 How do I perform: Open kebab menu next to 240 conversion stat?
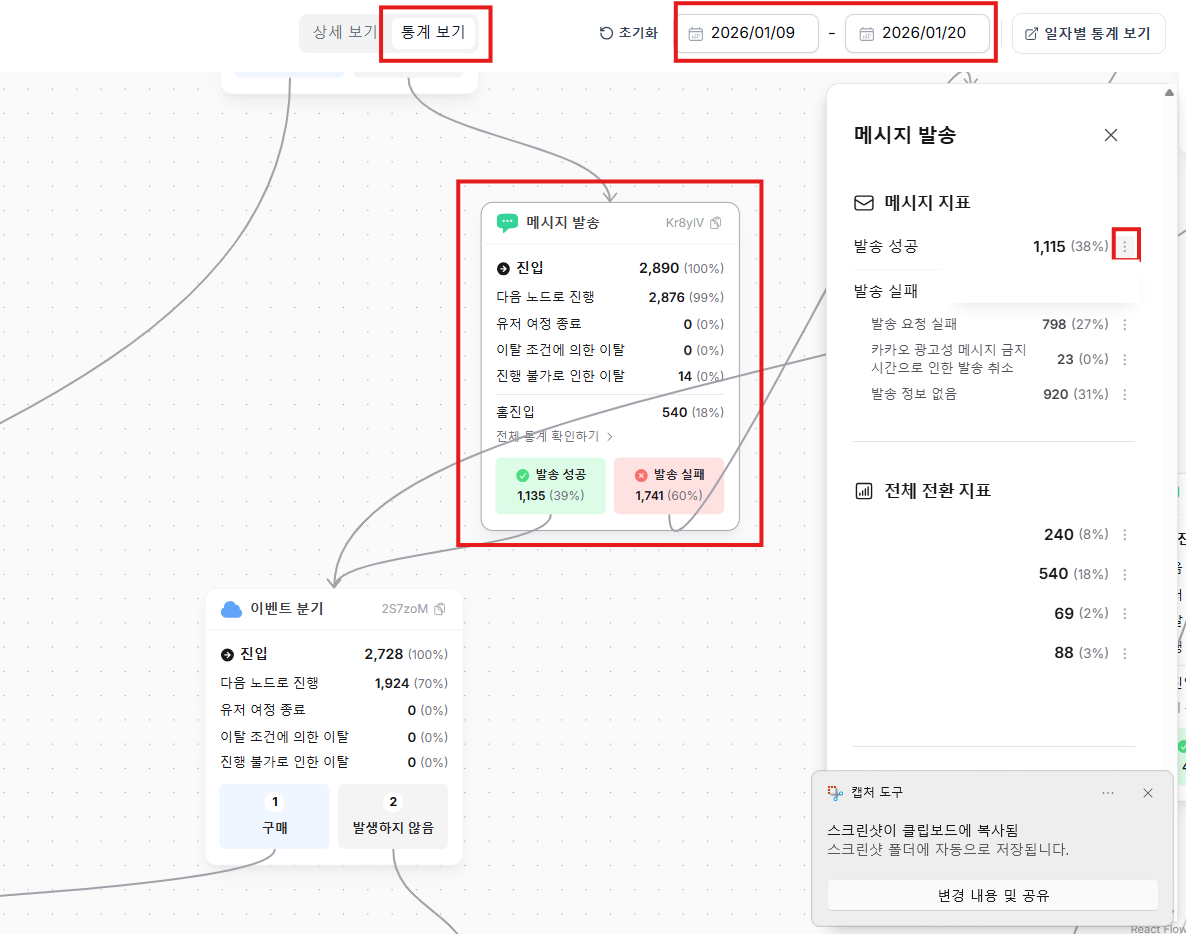click(x=1123, y=534)
